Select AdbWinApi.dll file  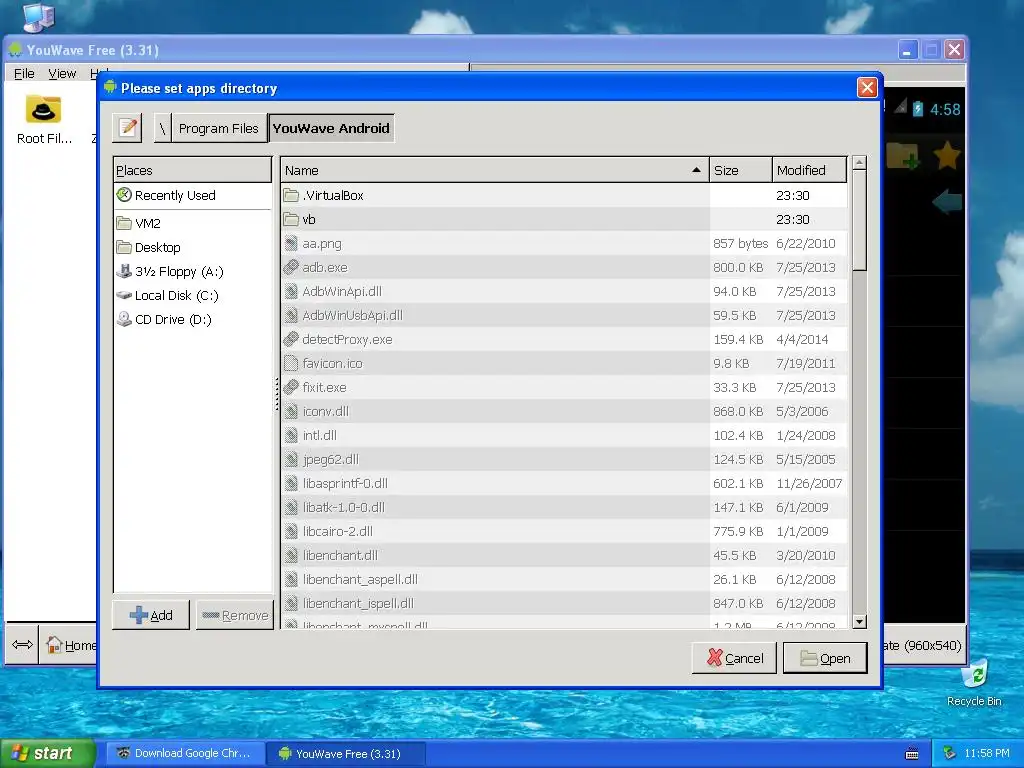tap(565, 291)
